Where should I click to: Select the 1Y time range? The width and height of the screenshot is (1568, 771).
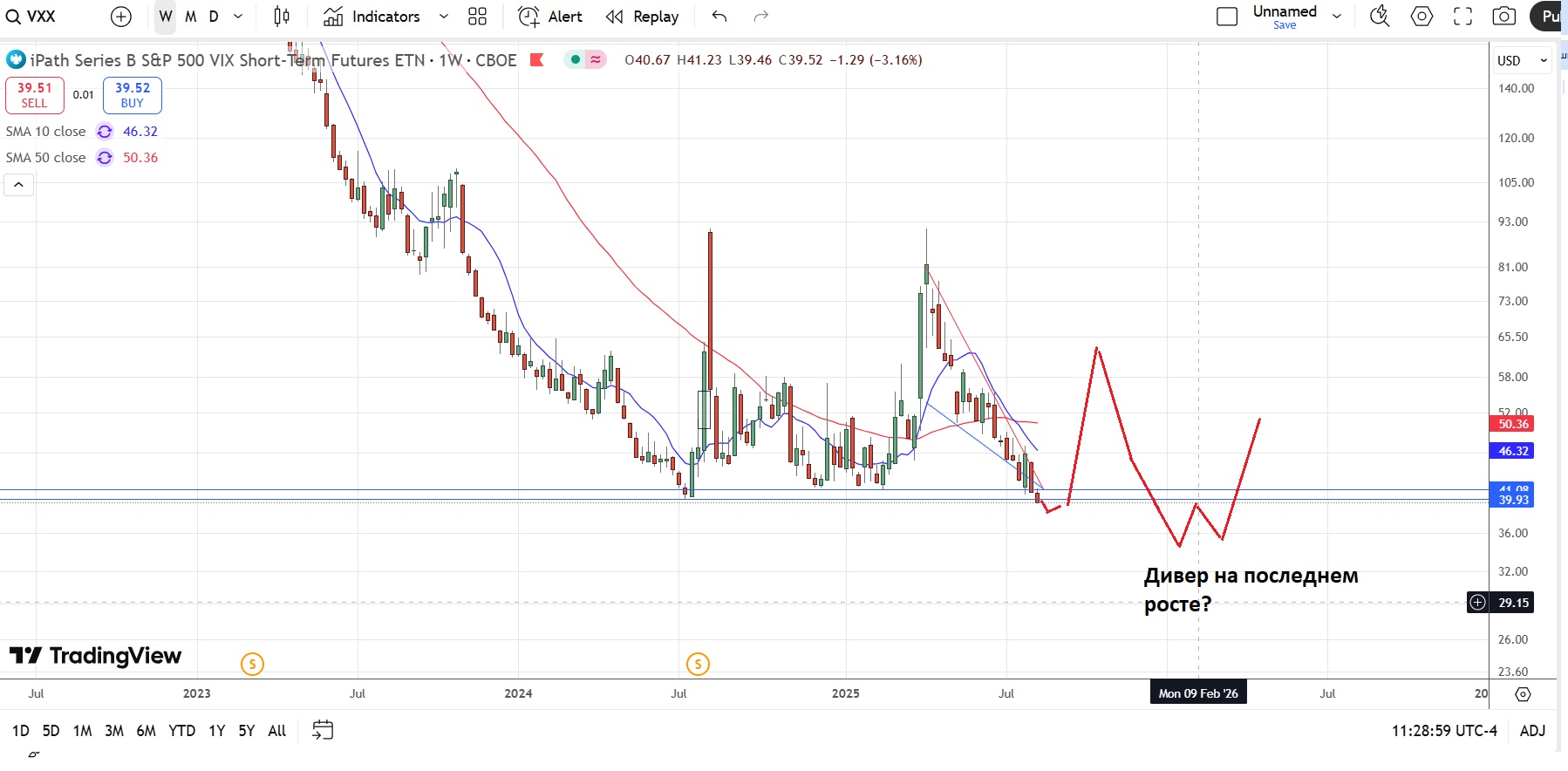coord(216,731)
